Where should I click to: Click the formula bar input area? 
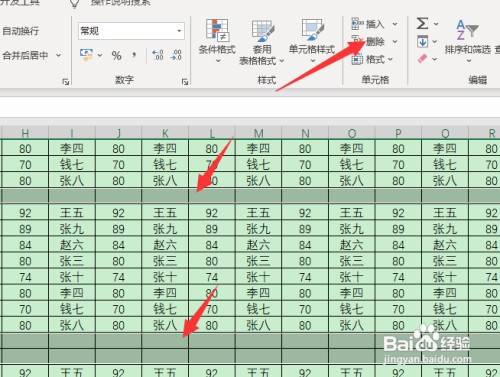(x=250, y=107)
